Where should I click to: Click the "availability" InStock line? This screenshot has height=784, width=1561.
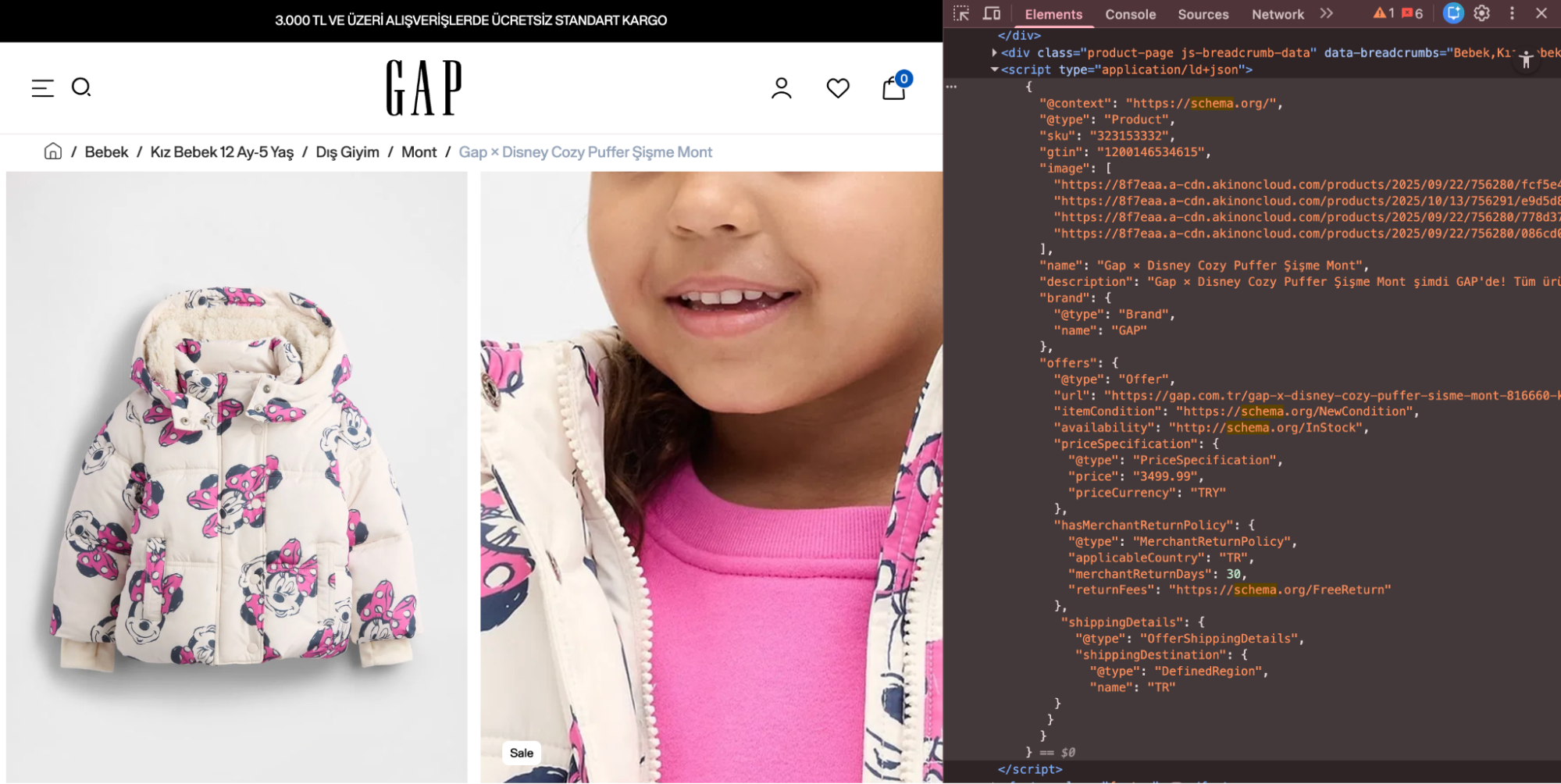click(1211, 428)
